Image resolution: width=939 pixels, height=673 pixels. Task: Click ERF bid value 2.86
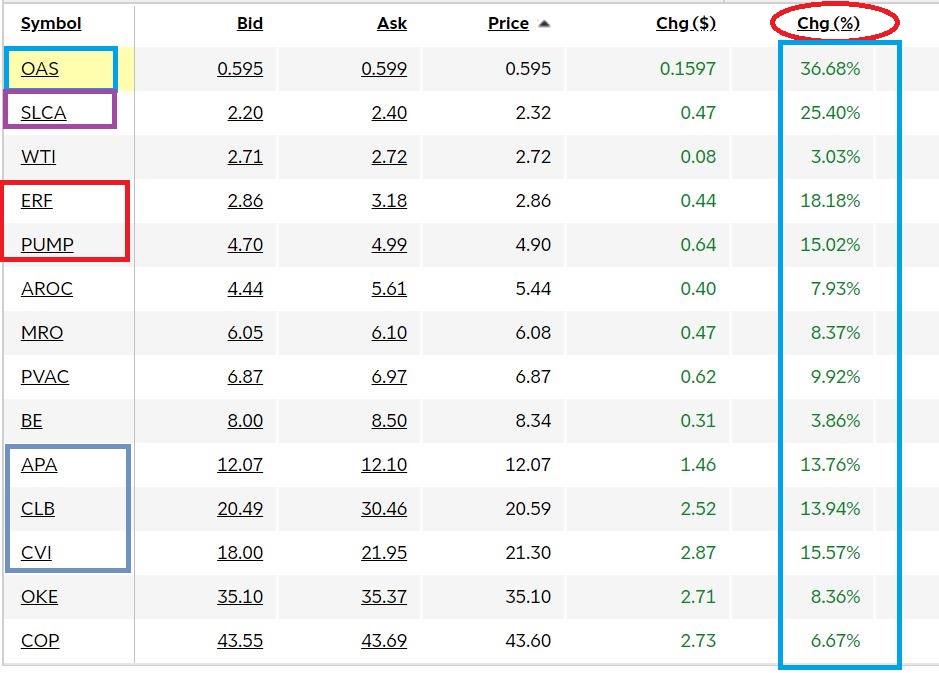pos(246,201)
